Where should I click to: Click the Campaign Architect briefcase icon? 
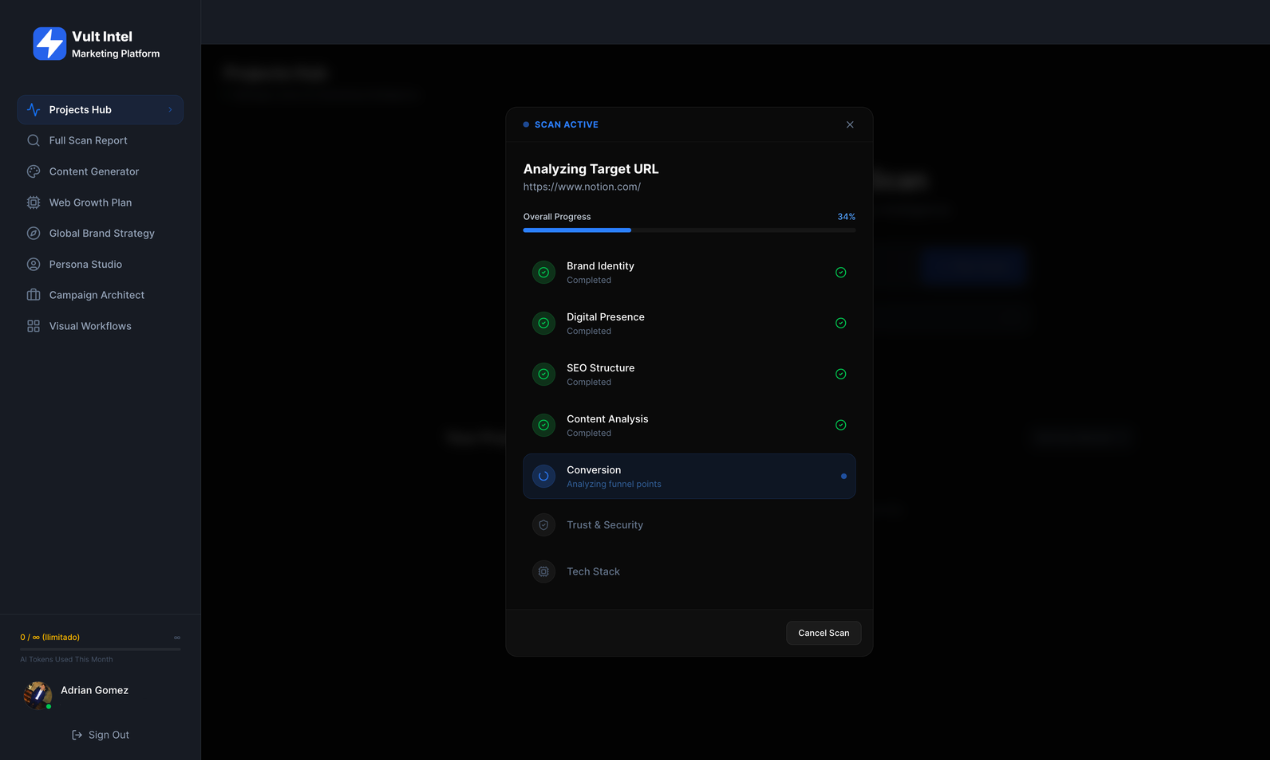tap(33, 294)
